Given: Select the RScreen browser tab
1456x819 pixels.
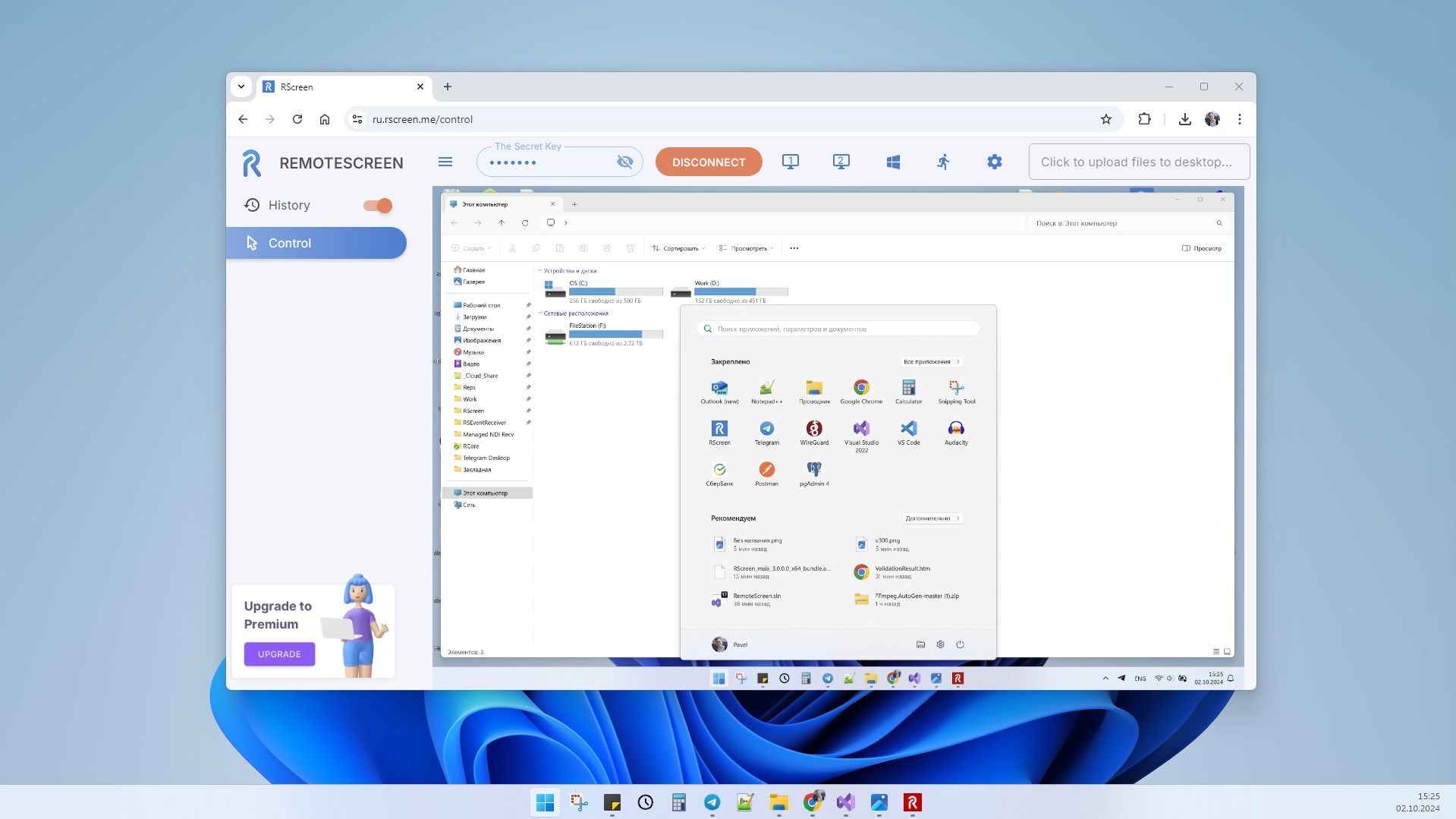Looking at the screenshot, I should [x=344, y=87].
